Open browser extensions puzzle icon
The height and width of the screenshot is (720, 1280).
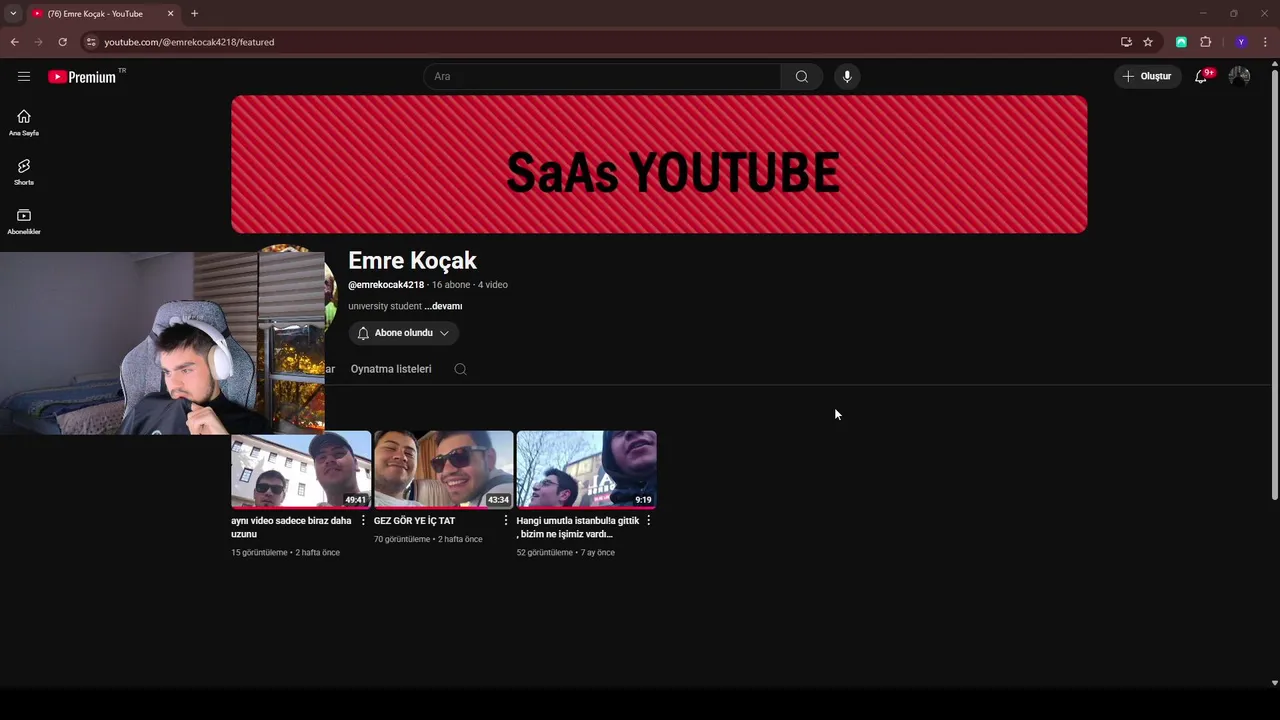click(1205, 42)
